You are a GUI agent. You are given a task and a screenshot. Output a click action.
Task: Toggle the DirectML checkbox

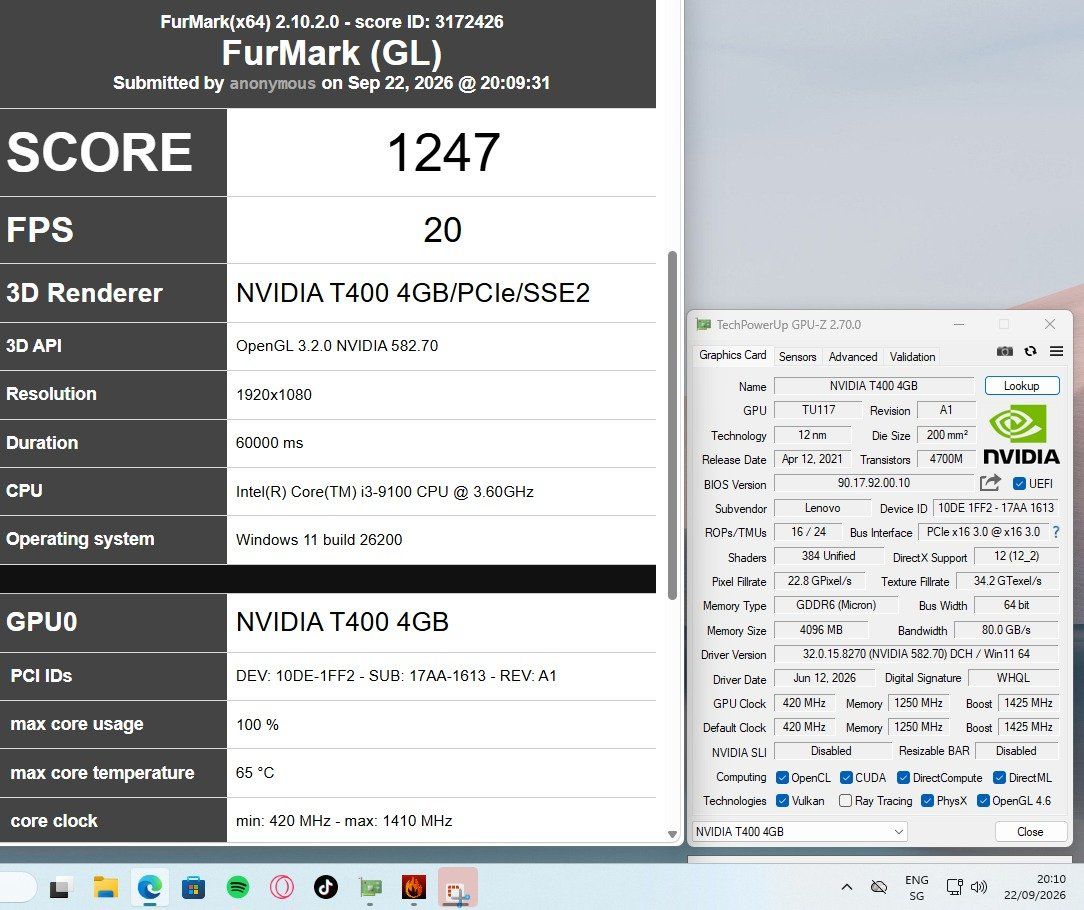(x=999, y=777)
